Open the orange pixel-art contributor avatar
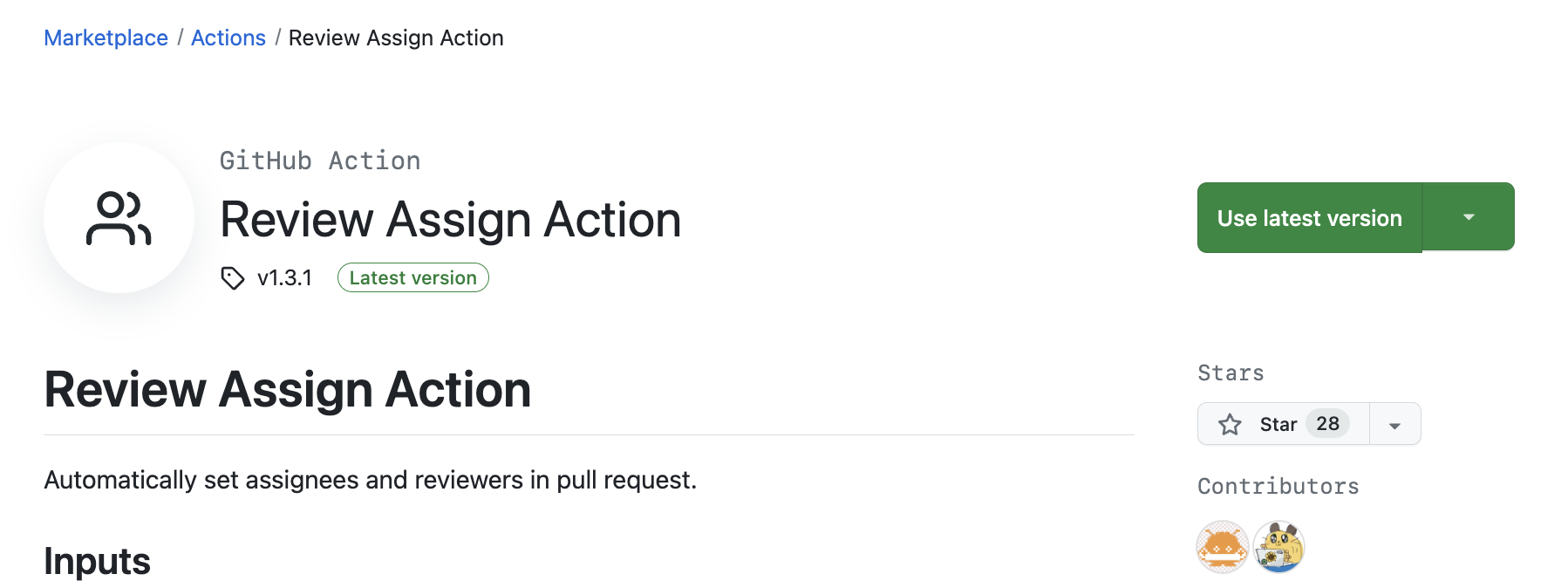 tap(1223, 547)
